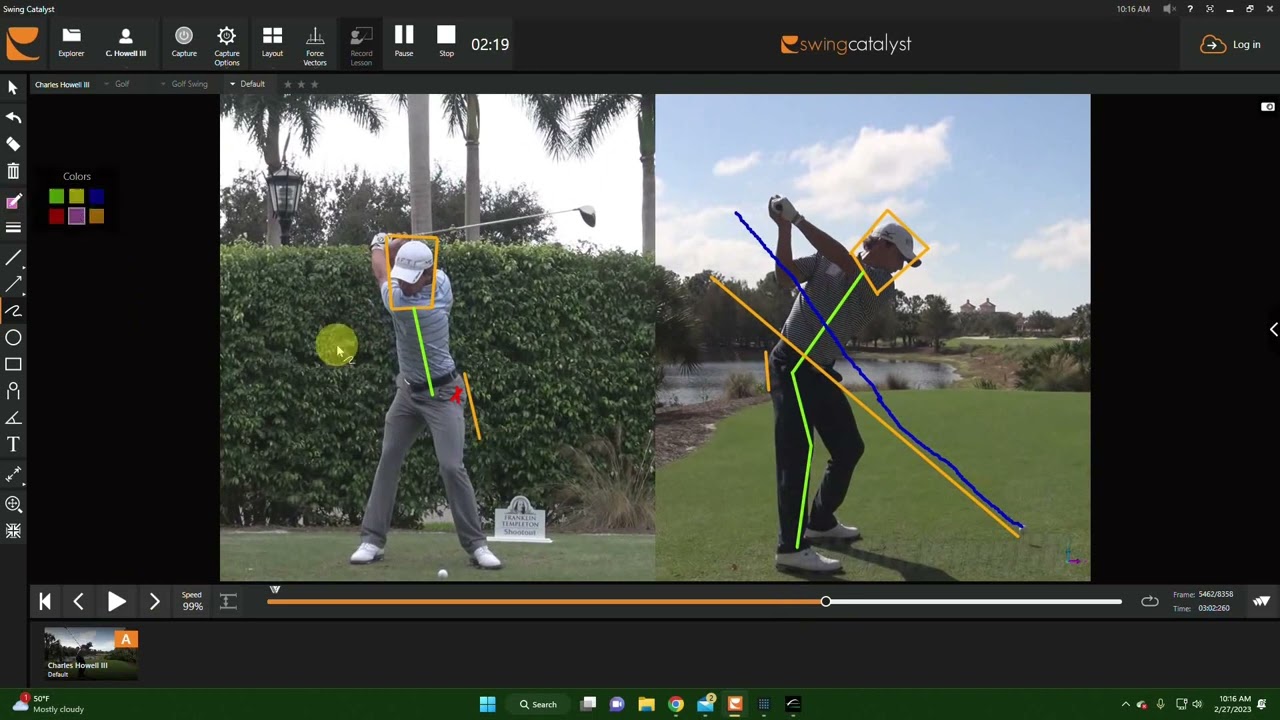The width and height of the screenshot is (1280, 720).
Task: Select the green color swatch
Action: pyautogui.click(x=56, y=197)
